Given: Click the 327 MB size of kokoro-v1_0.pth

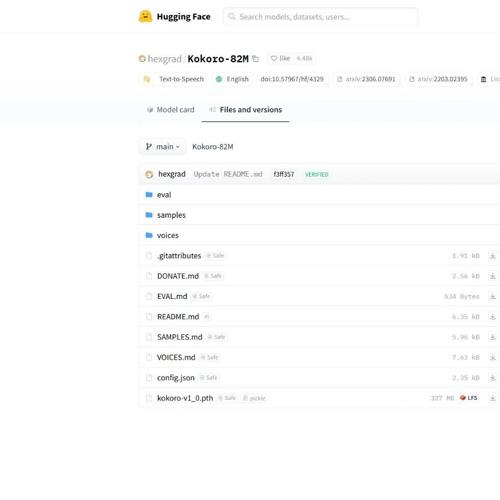Looking at the screenshot, I should tap(442, 398).
